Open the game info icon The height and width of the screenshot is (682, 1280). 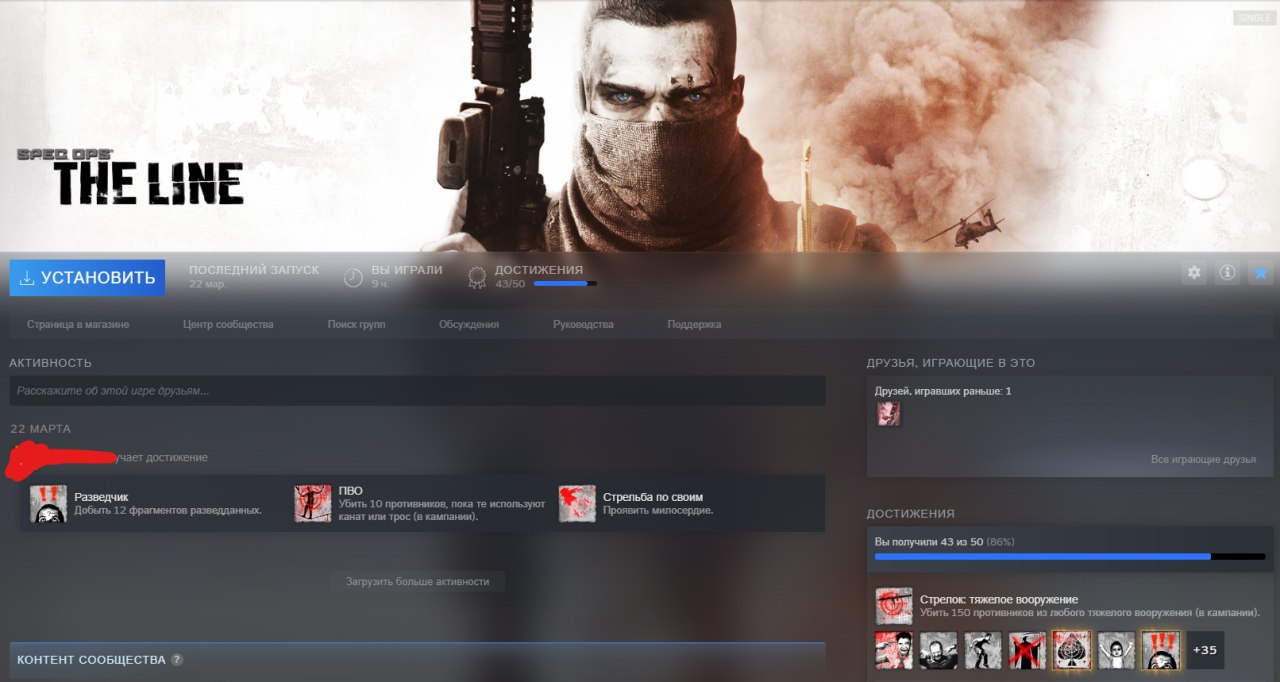click(1227, 272)
